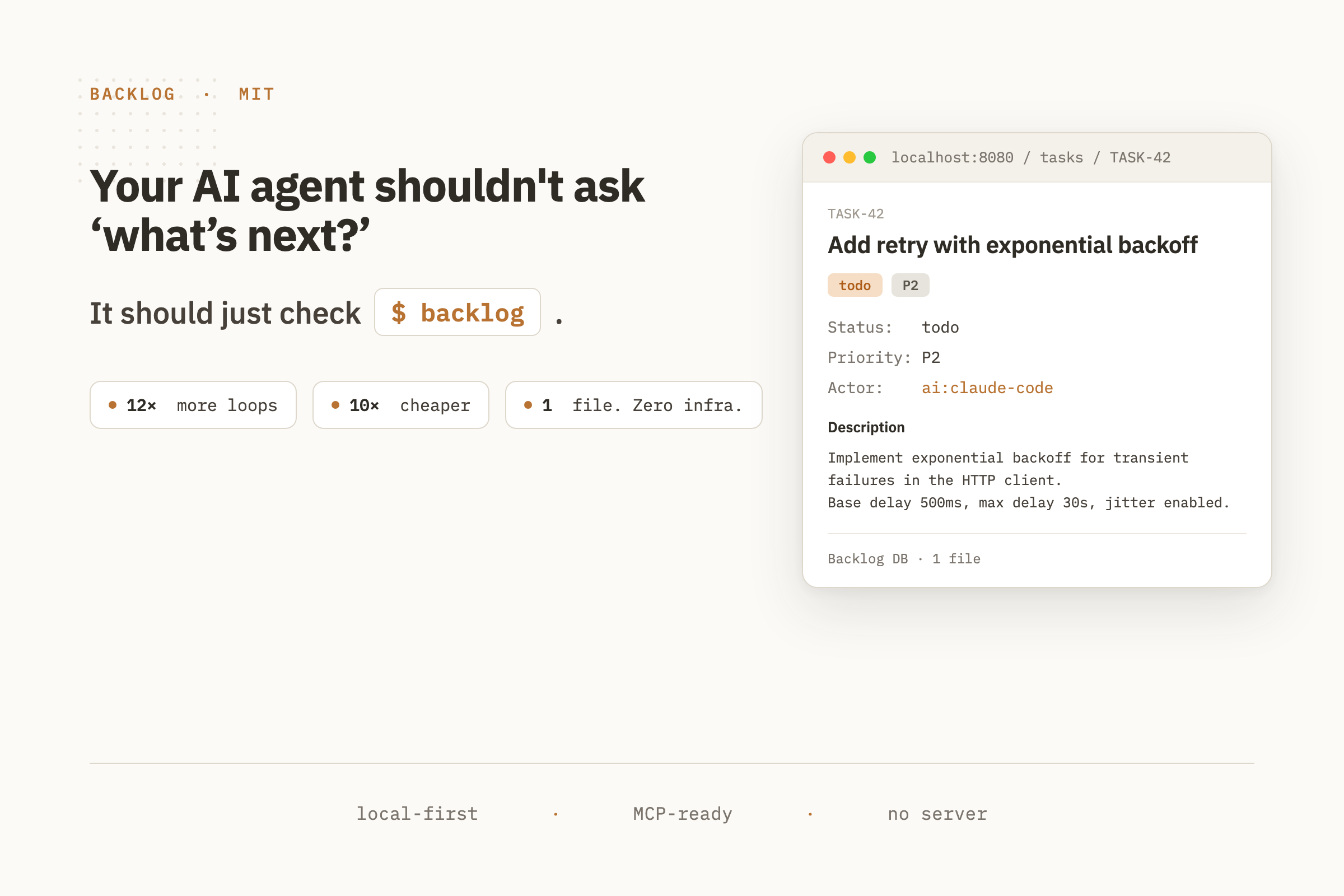Click the 'Implement exponential backoff for transient' line
Image resolution: width=1344 pixels, height=896 pixels.
point(1008,458)
